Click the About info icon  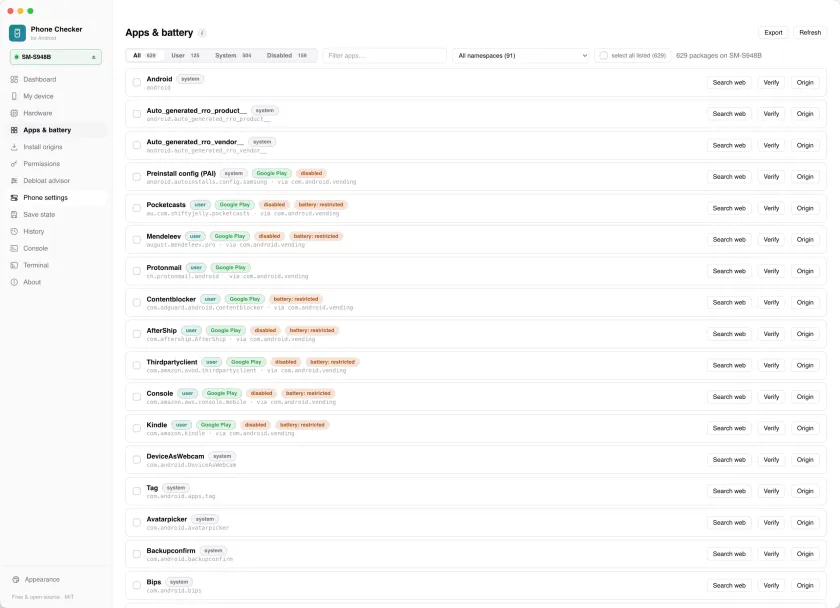(14, 282)
